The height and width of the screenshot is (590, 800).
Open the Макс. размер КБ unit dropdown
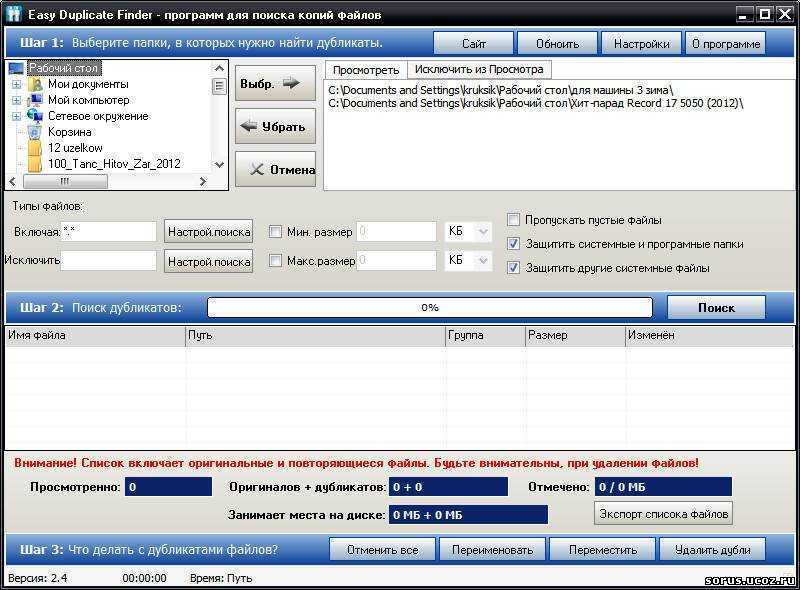coord(483,260)
